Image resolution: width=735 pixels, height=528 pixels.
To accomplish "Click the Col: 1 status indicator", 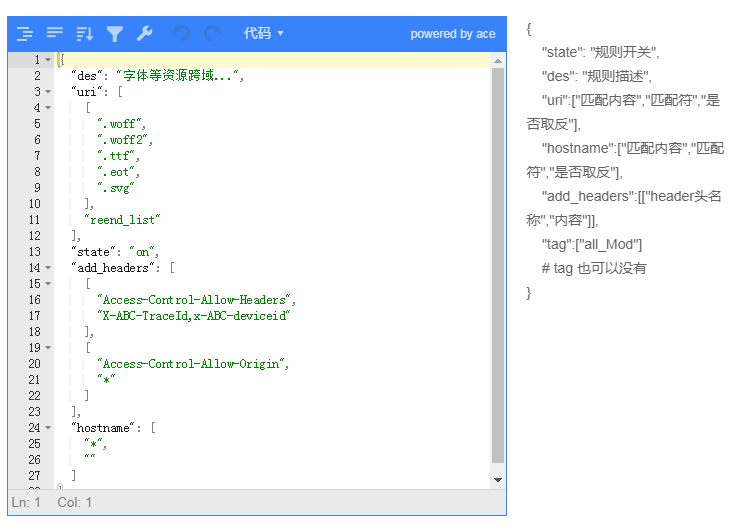I will (75, 503).
